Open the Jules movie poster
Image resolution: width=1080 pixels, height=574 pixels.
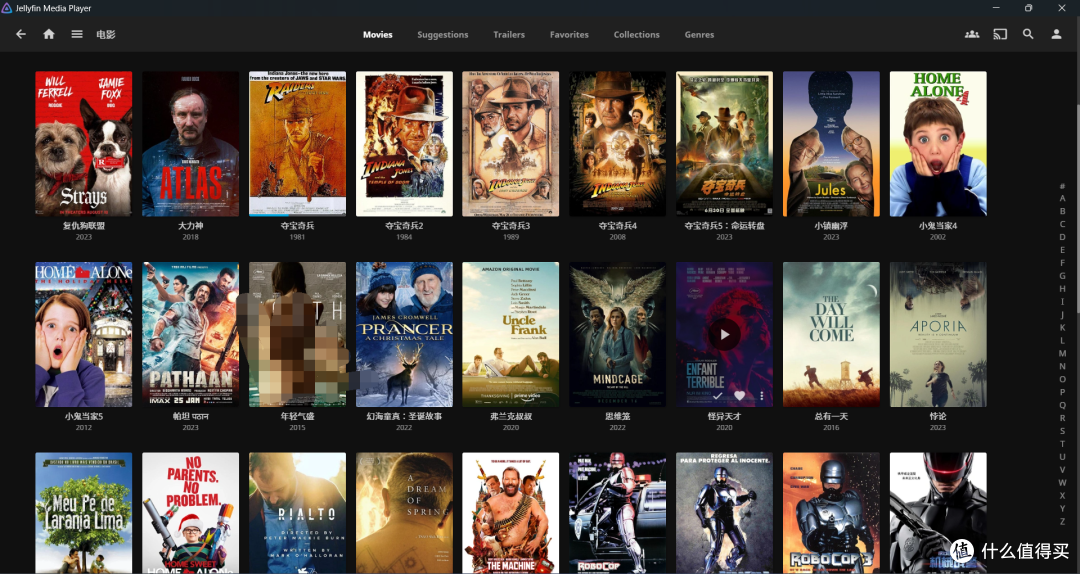pyautogui.click(x=831, y=144)
